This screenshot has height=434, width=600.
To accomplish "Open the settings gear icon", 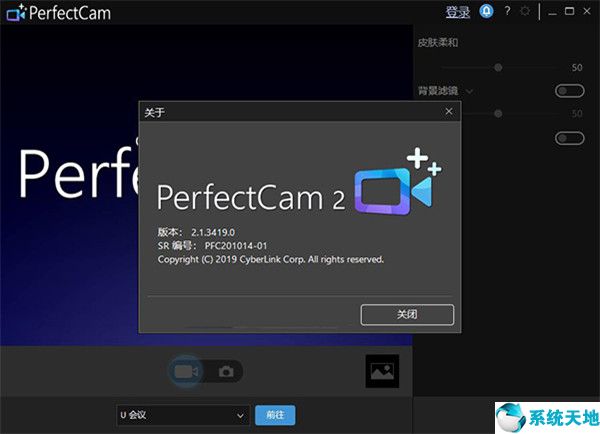I will (x=525, y=11).
